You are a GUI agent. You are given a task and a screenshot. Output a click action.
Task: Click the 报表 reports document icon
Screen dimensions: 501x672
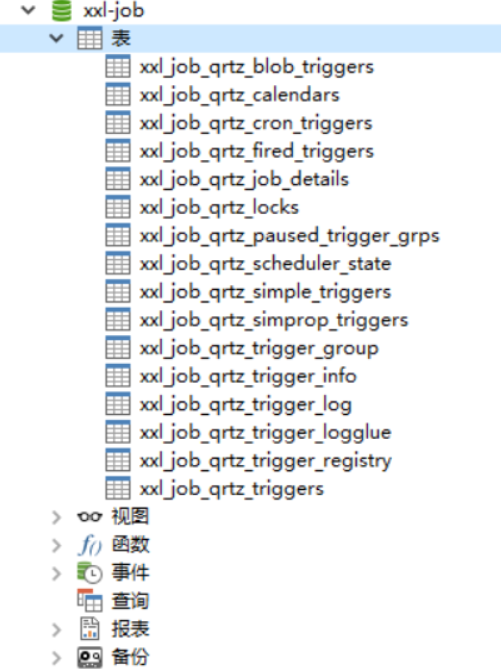coord(90,629)
